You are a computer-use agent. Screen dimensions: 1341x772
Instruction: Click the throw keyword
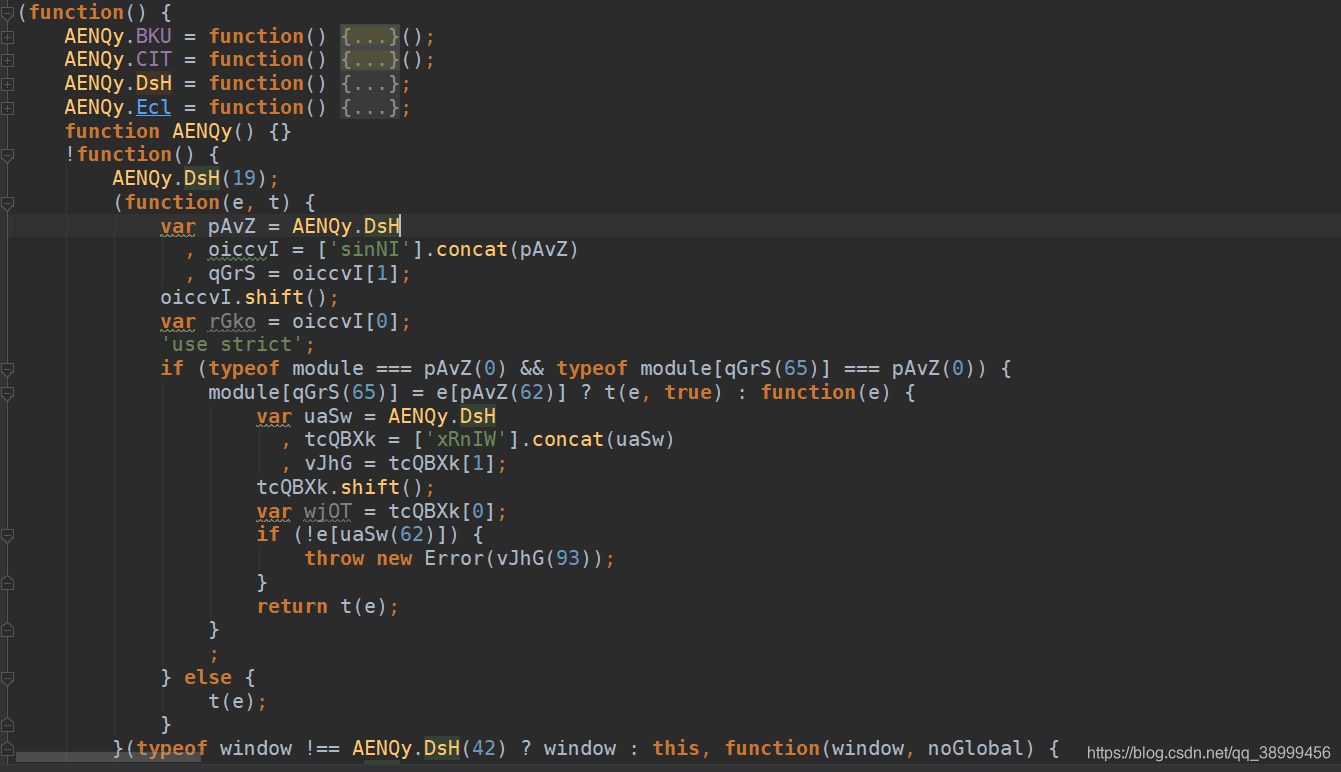pos(334,558)
